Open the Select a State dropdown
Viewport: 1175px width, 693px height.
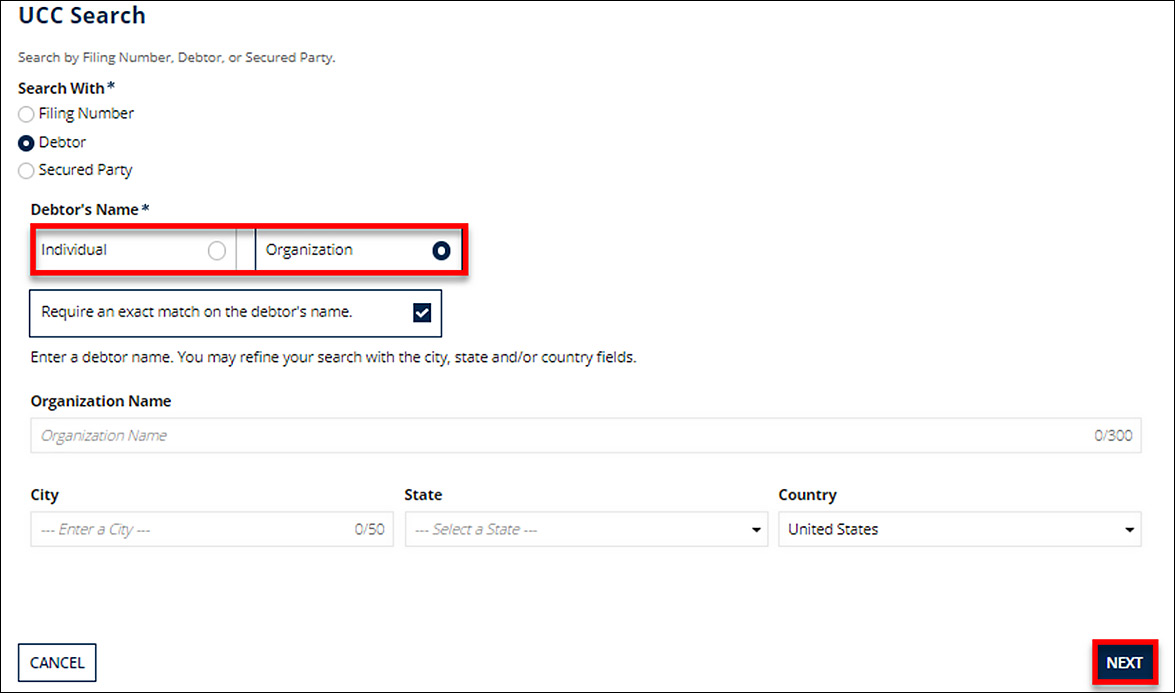tap(580, 530)
